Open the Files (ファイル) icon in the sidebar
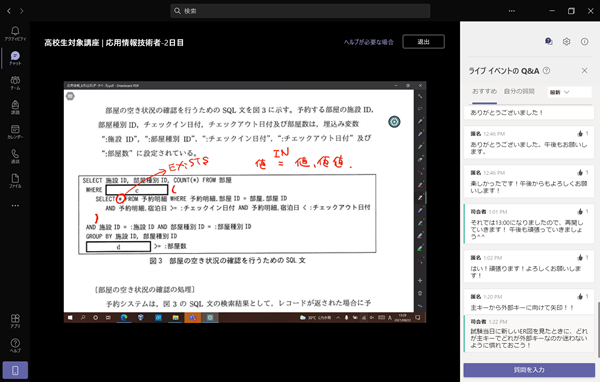Viewport: 600px width, 382px height. click(x=15, y=181)
